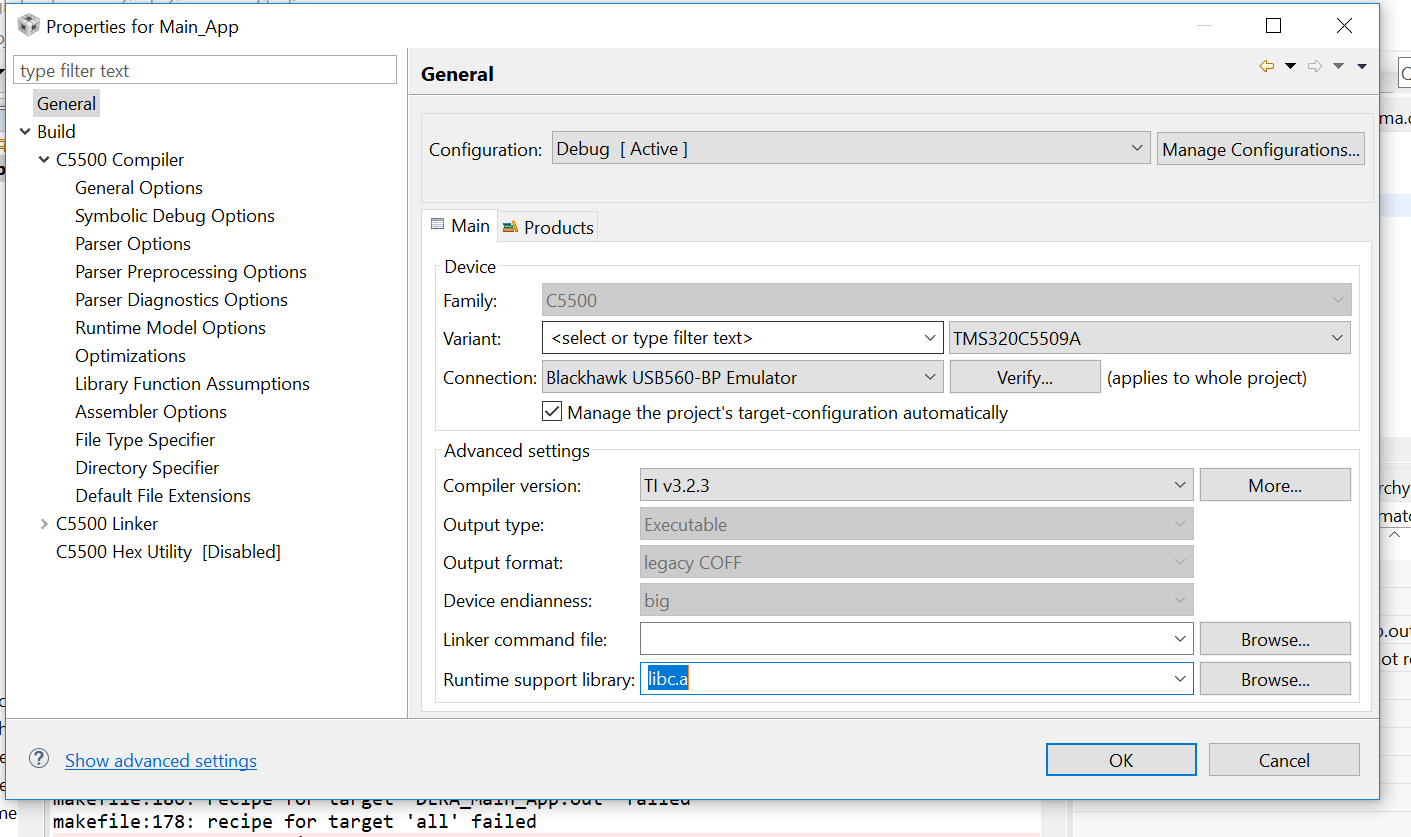Screen dimensions: 1411x837
Task: Select File Type Specifier item
Action: (x=145, y=439)
